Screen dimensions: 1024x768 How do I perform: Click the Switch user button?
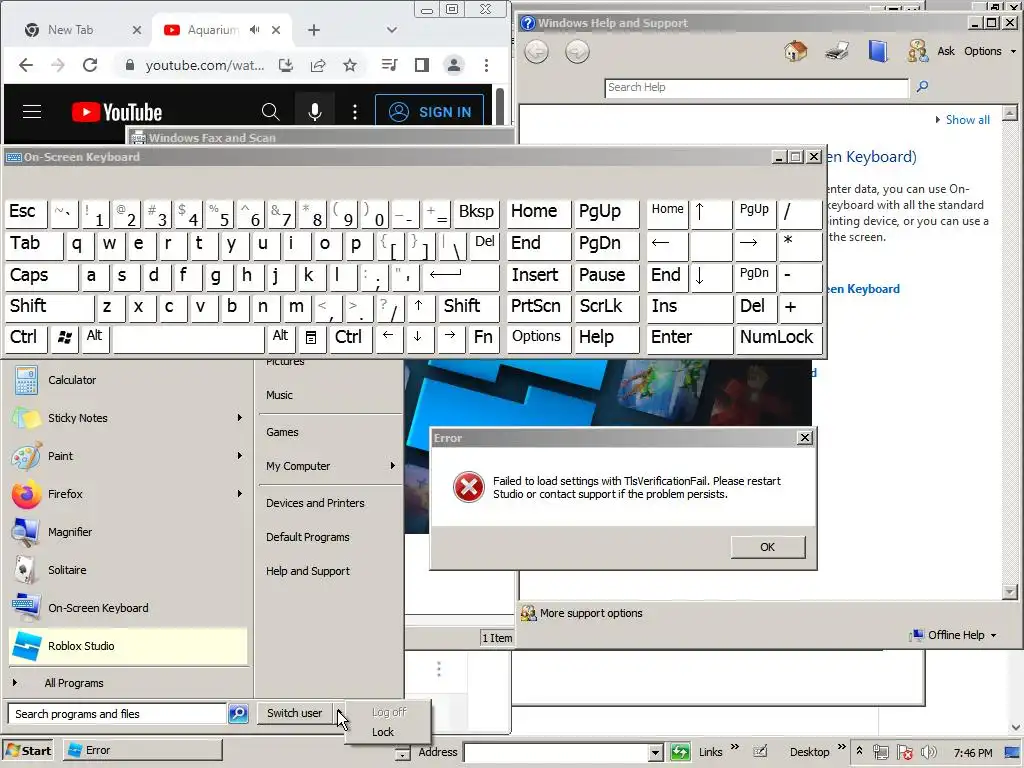[x=295, y=713]
